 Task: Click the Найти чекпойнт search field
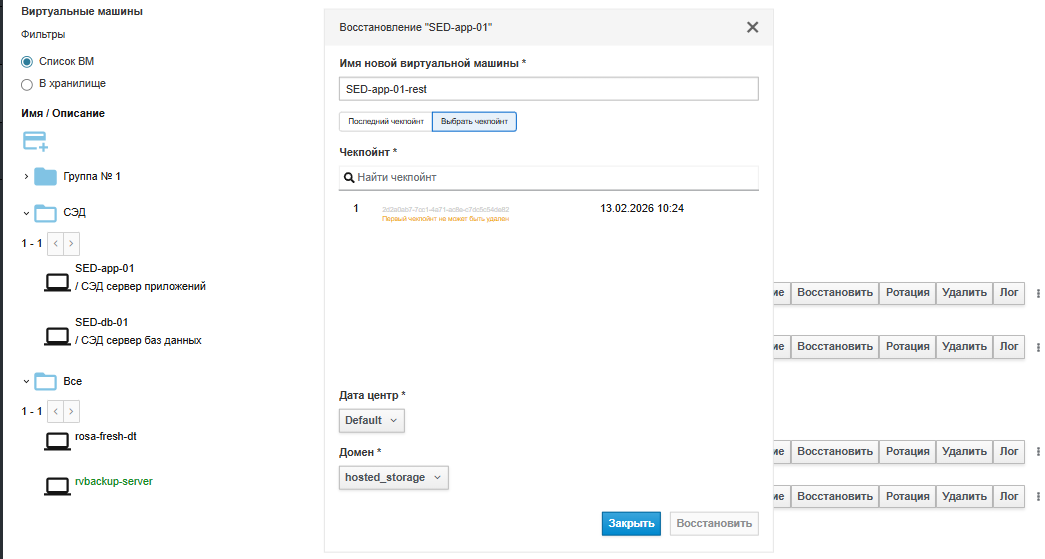click(549, 177)
